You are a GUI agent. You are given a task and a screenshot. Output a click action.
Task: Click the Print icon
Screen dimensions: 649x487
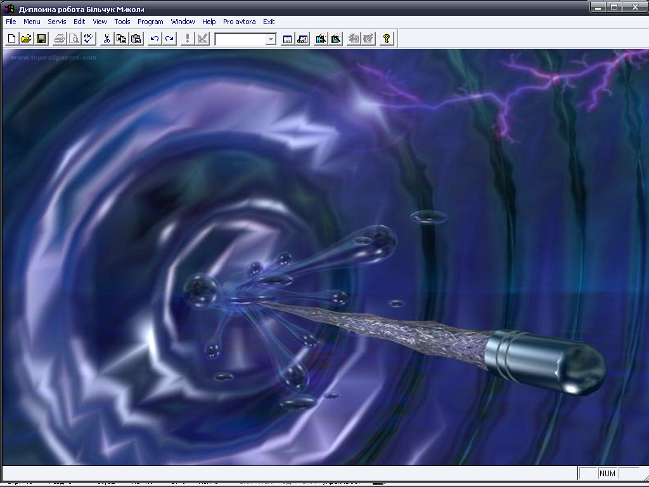[60, 39]
